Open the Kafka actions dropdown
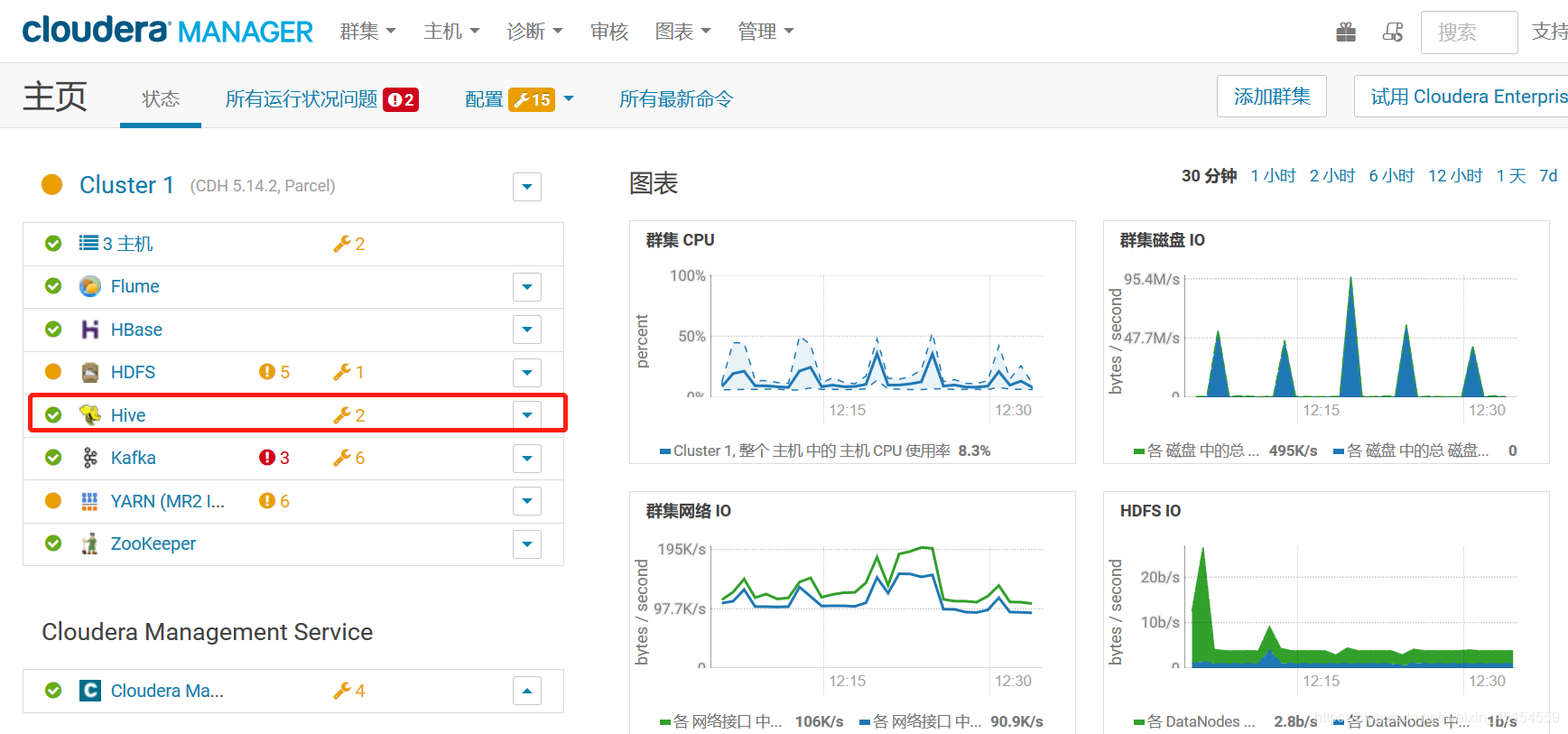The image size is (1568, 734). tap(527, 459)
